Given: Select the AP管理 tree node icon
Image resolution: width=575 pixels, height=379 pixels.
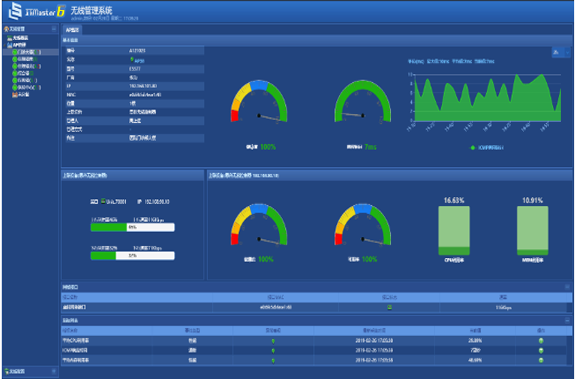Looking at the screenshot, I should click(10, 45).
